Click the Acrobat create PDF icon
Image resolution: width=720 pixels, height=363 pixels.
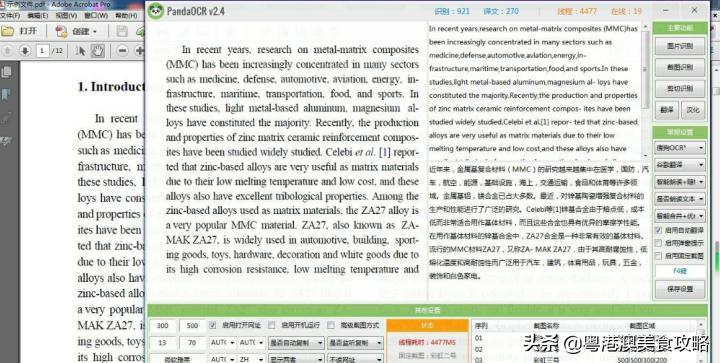click(62, 31)
